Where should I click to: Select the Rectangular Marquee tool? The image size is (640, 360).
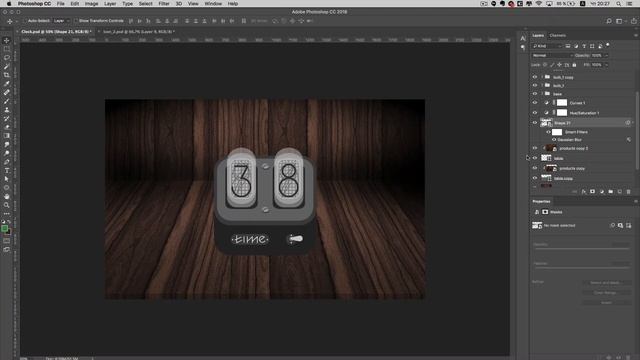pos(7,49)
